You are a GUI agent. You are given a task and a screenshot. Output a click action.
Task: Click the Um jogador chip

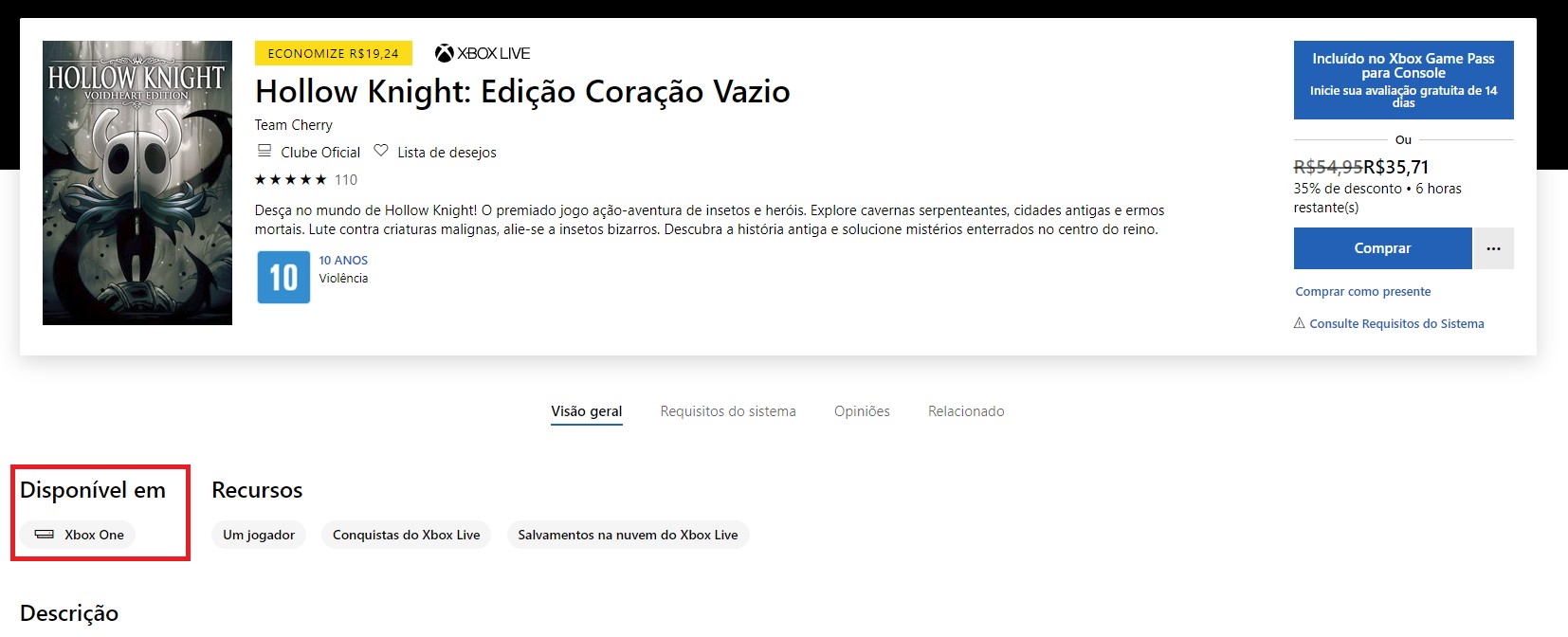(x=259, y=535)
